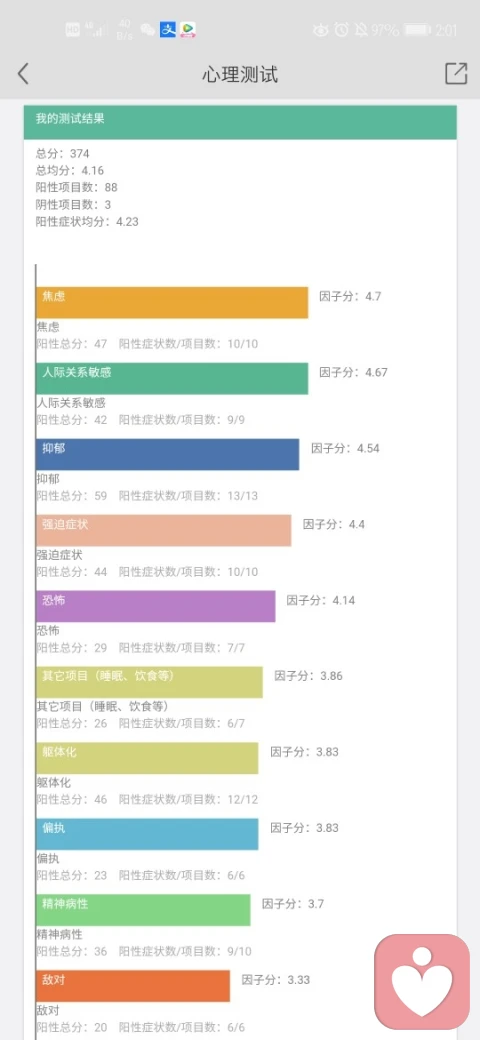This screenshot has width=480, height=1040.
Task: Select the purple 恐怖 bar
Action: pyautogui.click(x=155, y=606)
